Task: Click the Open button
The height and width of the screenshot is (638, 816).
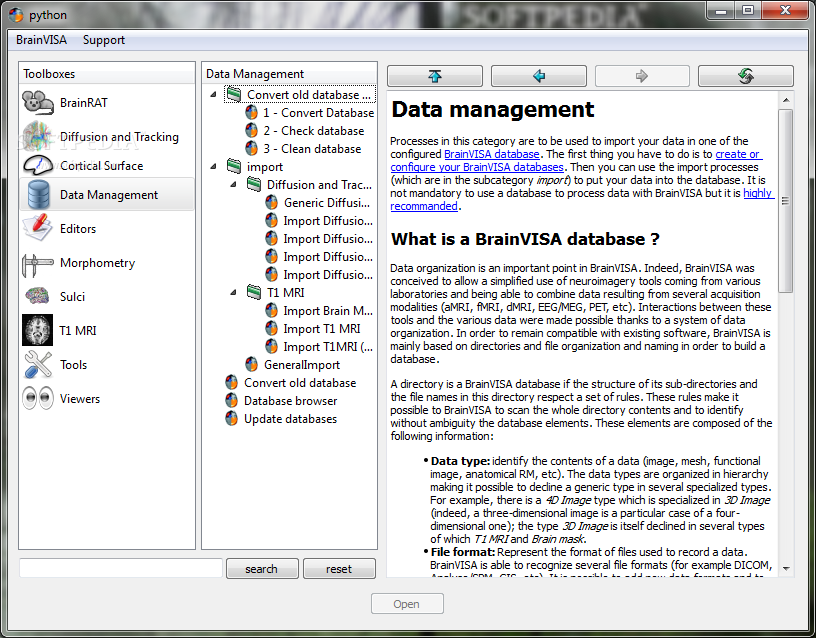Action: coord(407,604)
